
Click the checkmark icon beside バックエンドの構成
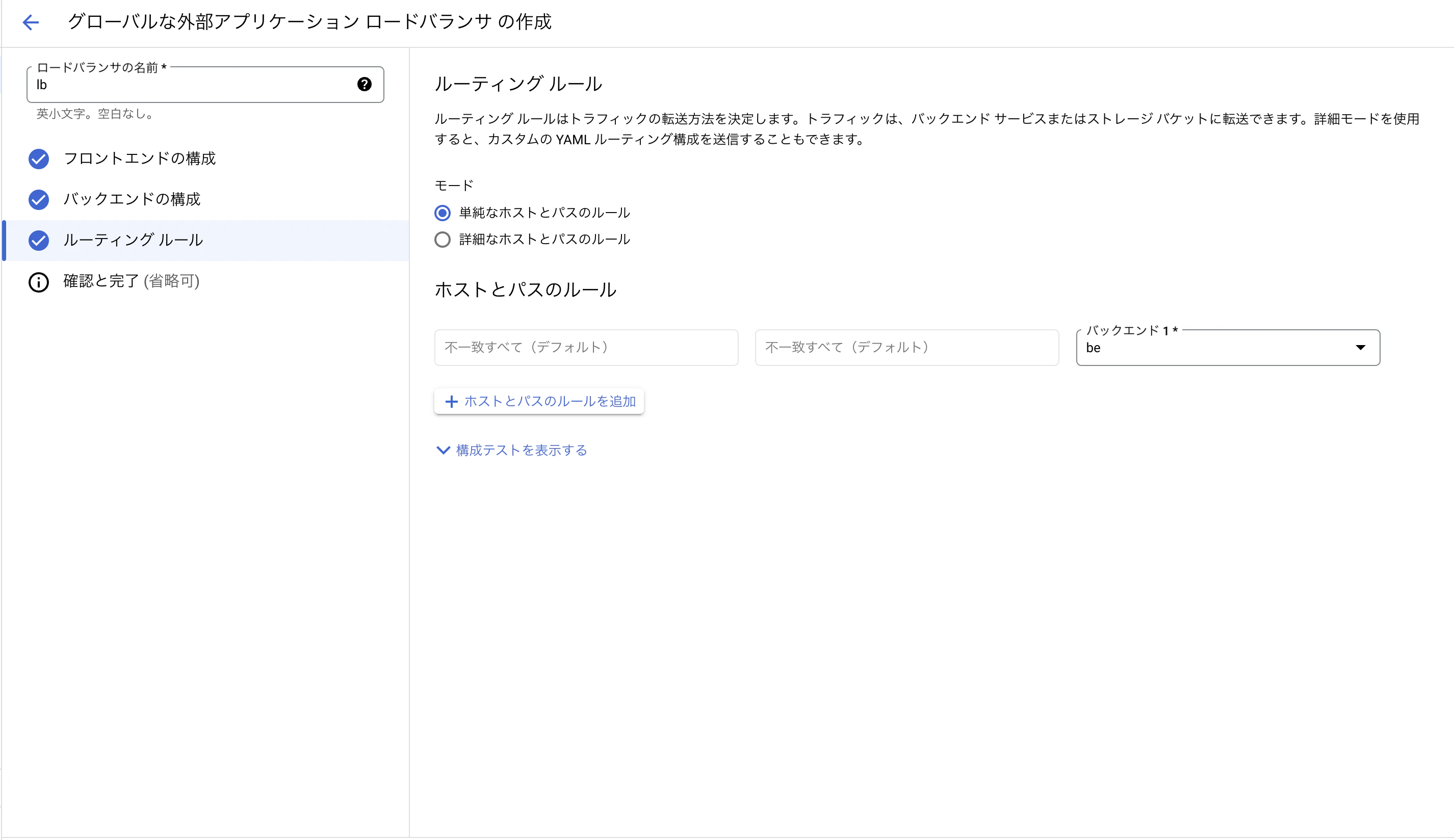(x=39, y=200)
